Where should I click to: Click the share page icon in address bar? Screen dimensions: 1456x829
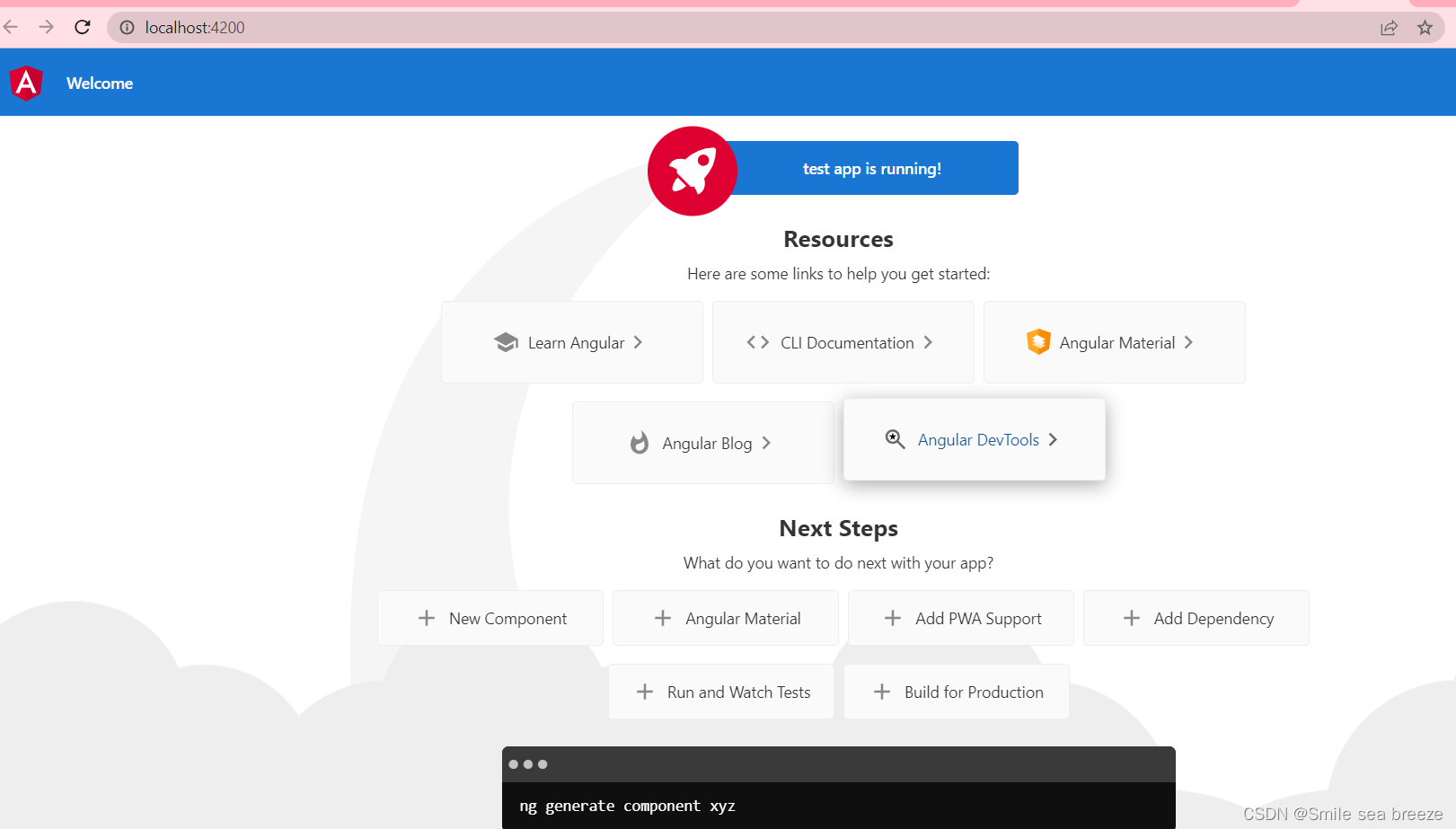(1389, 28)
